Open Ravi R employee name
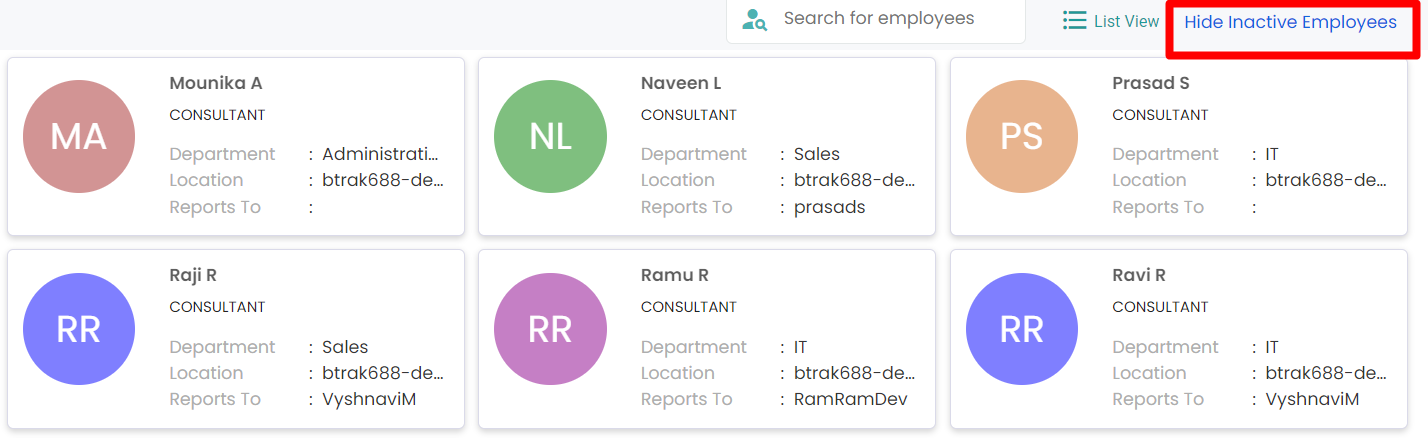 [1139, 275]
